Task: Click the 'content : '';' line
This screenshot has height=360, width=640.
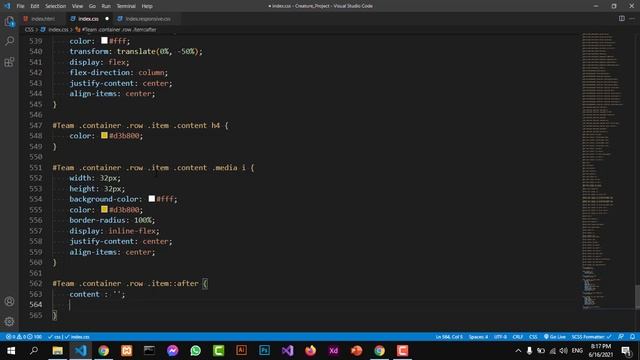Action: click(97, 294)
